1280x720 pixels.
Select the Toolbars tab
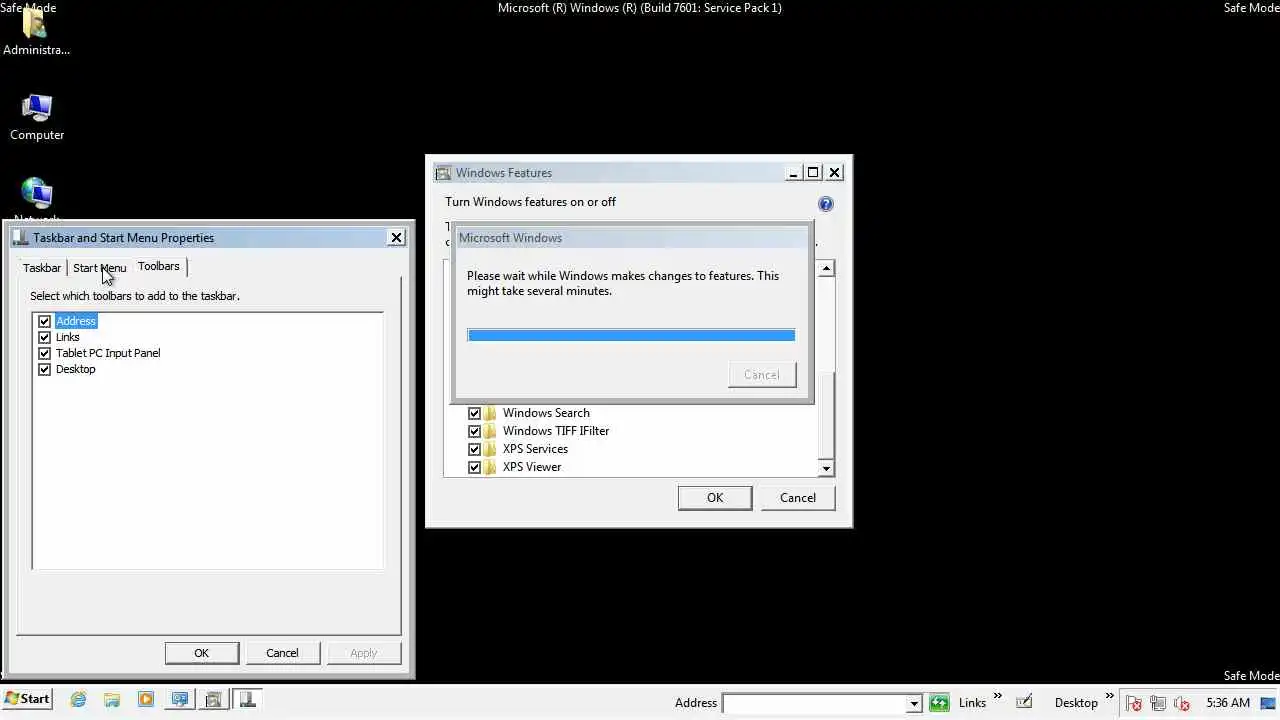(x=159, y=266)
